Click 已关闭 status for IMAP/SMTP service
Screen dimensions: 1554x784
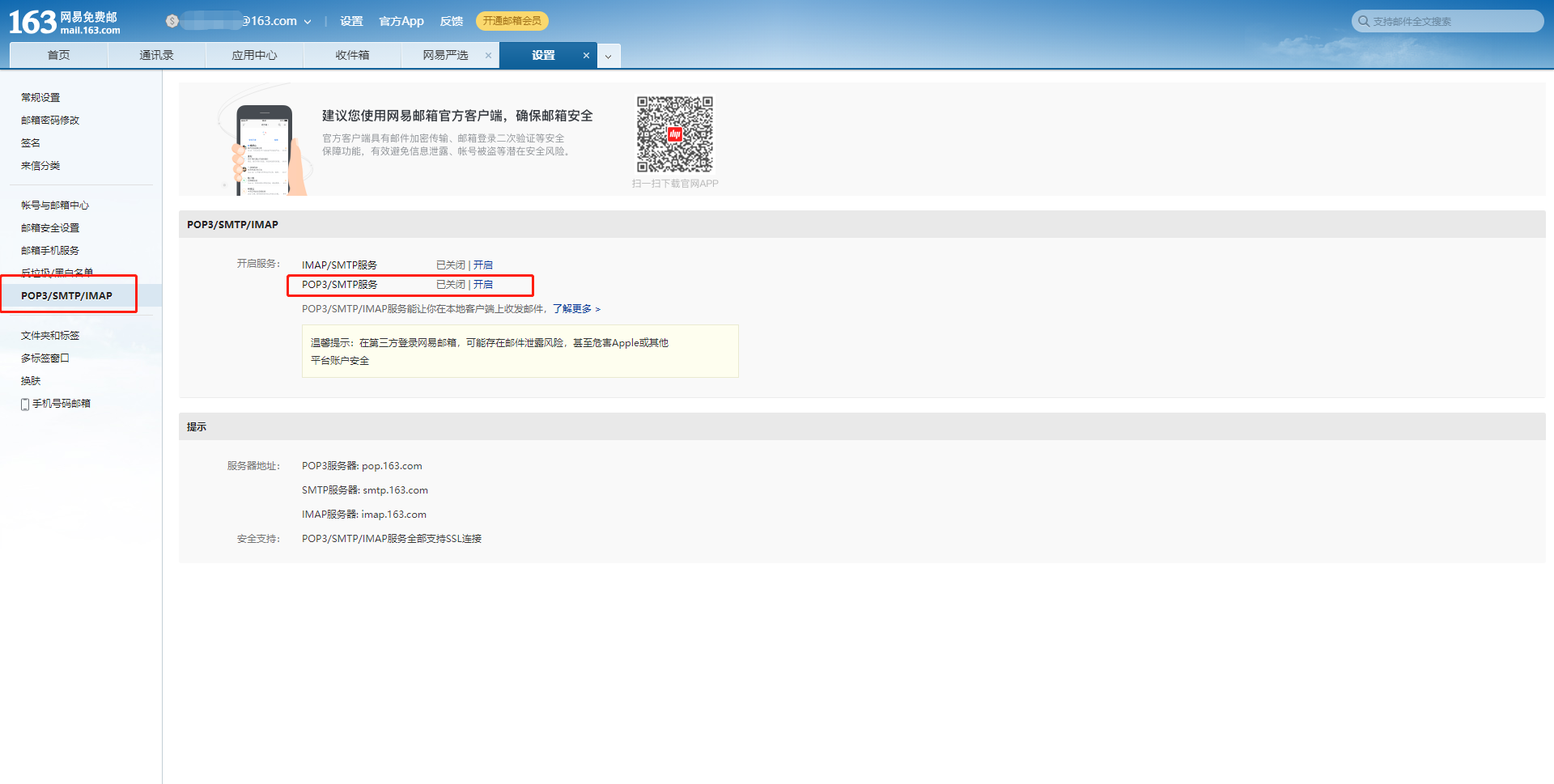click(x=450, y=265)
